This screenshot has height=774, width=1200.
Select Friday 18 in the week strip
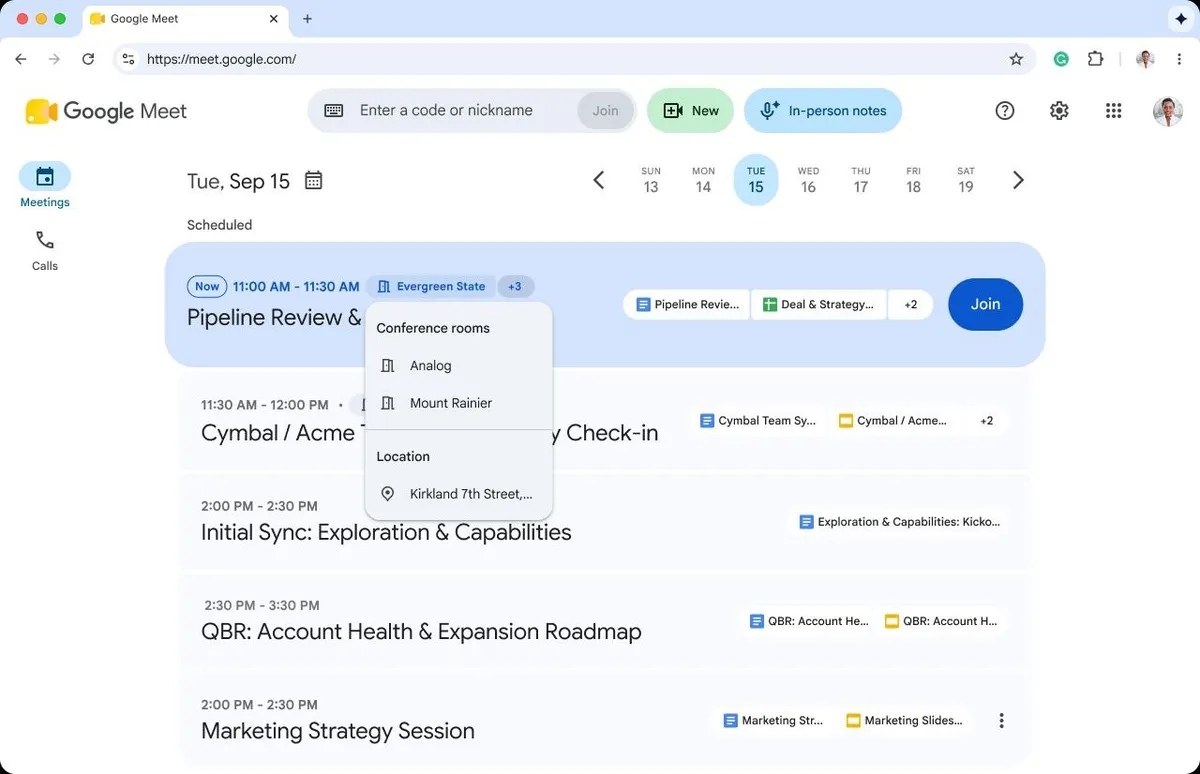[x=913, y=180]
